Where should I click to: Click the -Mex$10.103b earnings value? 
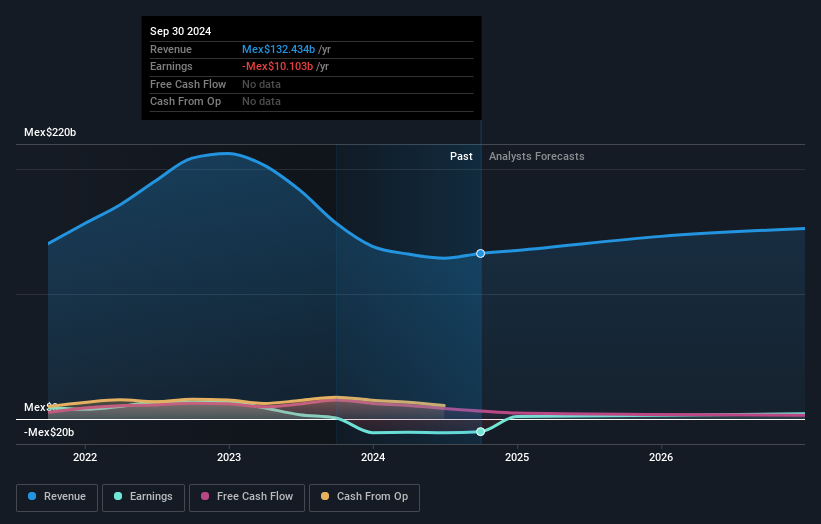[x=278, y=66]
